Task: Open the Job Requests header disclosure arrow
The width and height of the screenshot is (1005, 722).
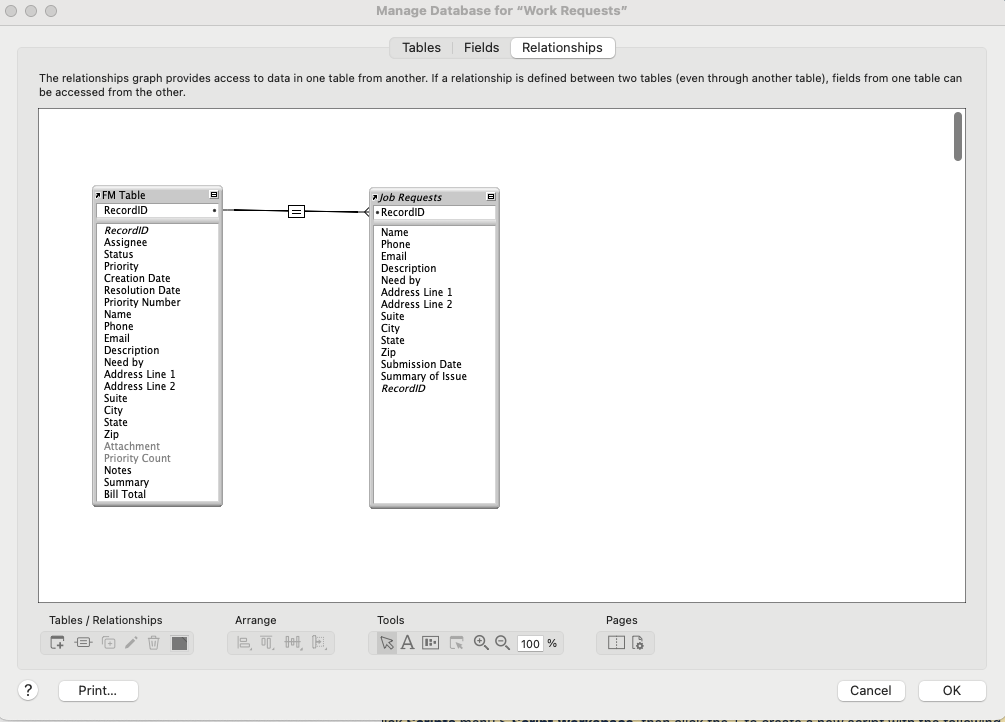Action: point(374,196)
